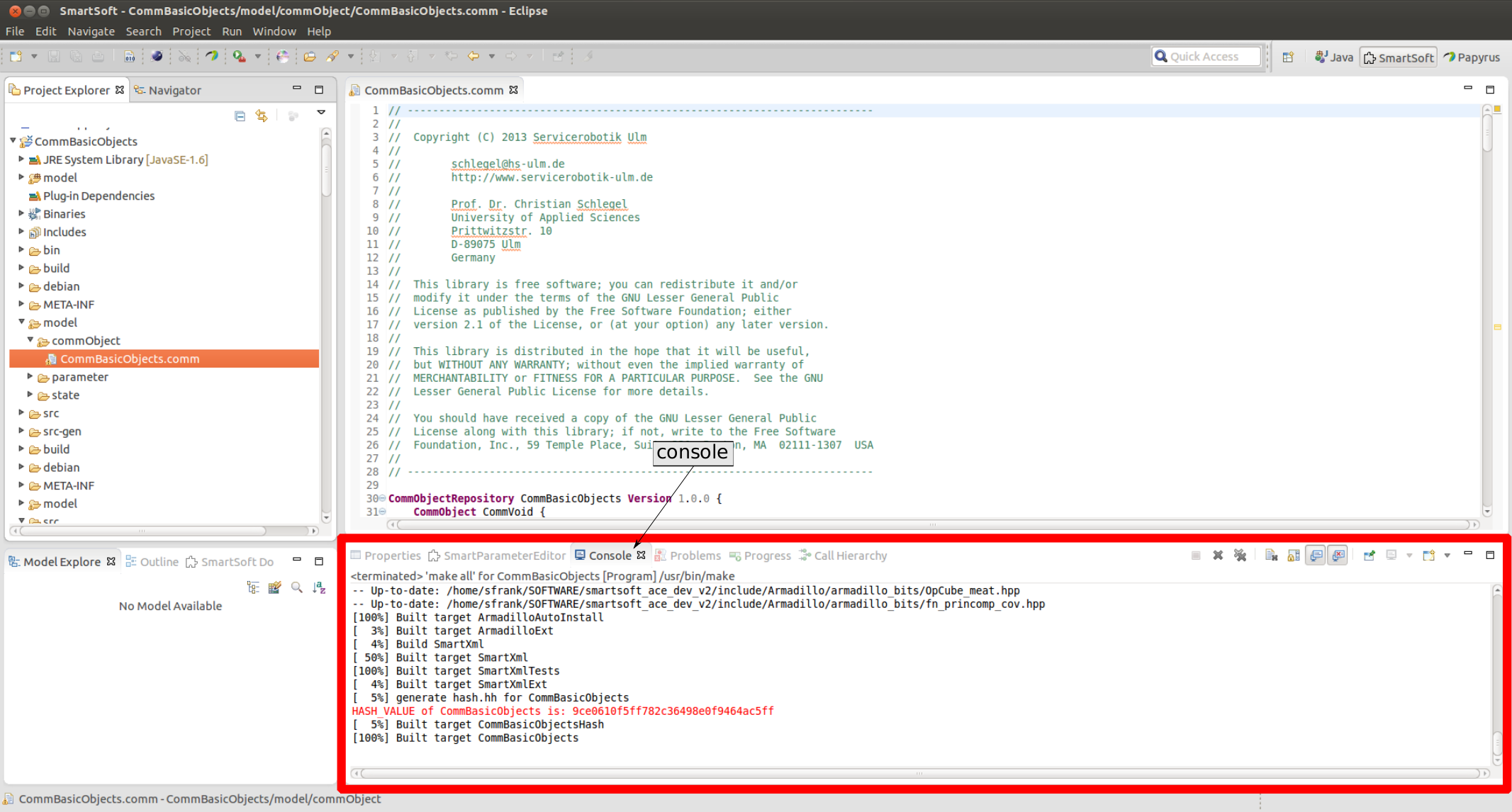Click Remove All Terminated Launches icon
The height and width of the screenshot is (812, 1512).
click(1240, 556)
